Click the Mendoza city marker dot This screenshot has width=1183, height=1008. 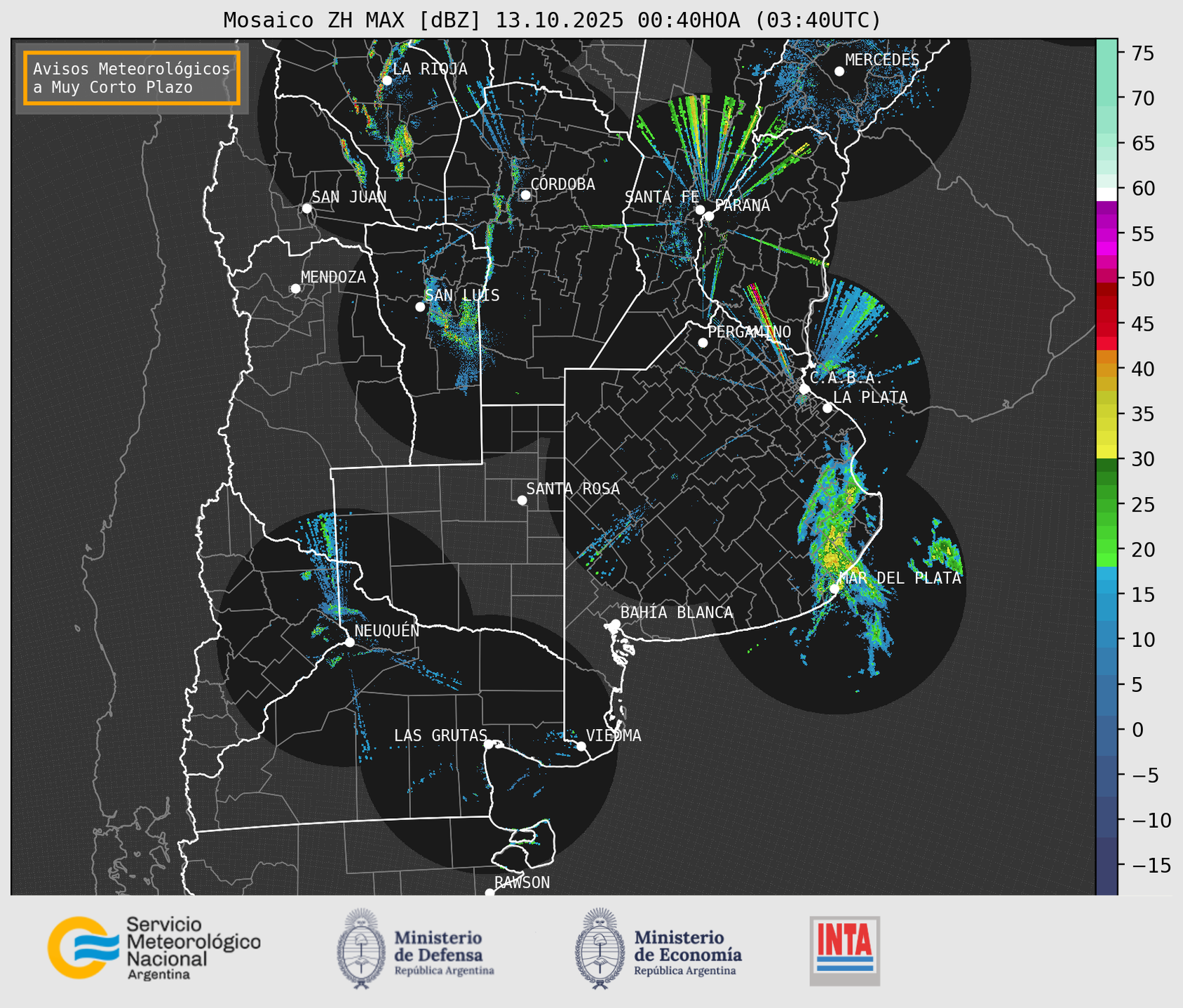point(295,289)
